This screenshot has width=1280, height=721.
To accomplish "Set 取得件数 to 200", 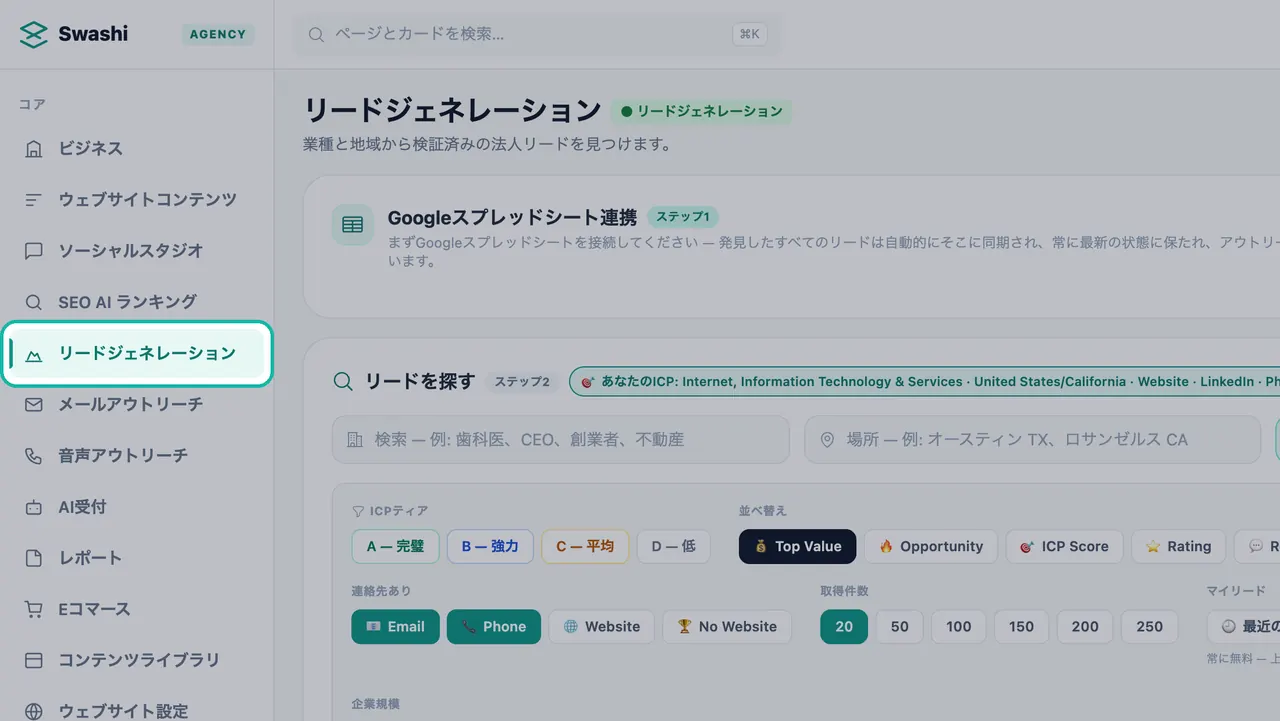I will pos(1085,627).
